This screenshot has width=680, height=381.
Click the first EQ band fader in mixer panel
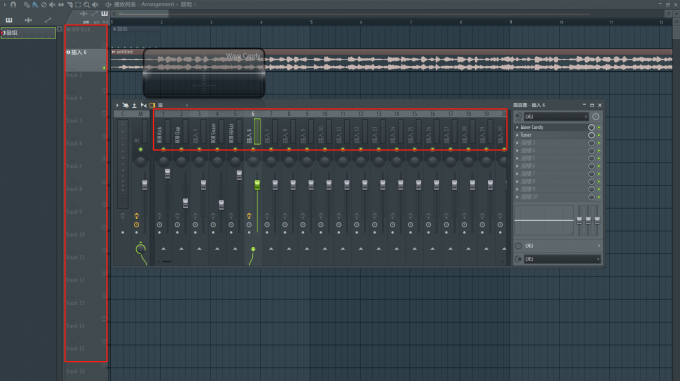pos(579,221)
